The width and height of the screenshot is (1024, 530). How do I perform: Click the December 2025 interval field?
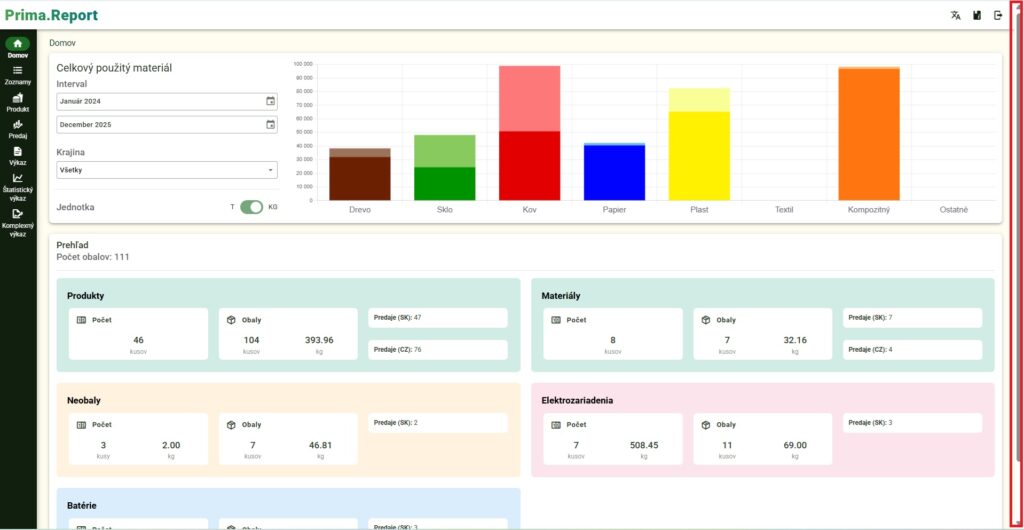point(160,125)
